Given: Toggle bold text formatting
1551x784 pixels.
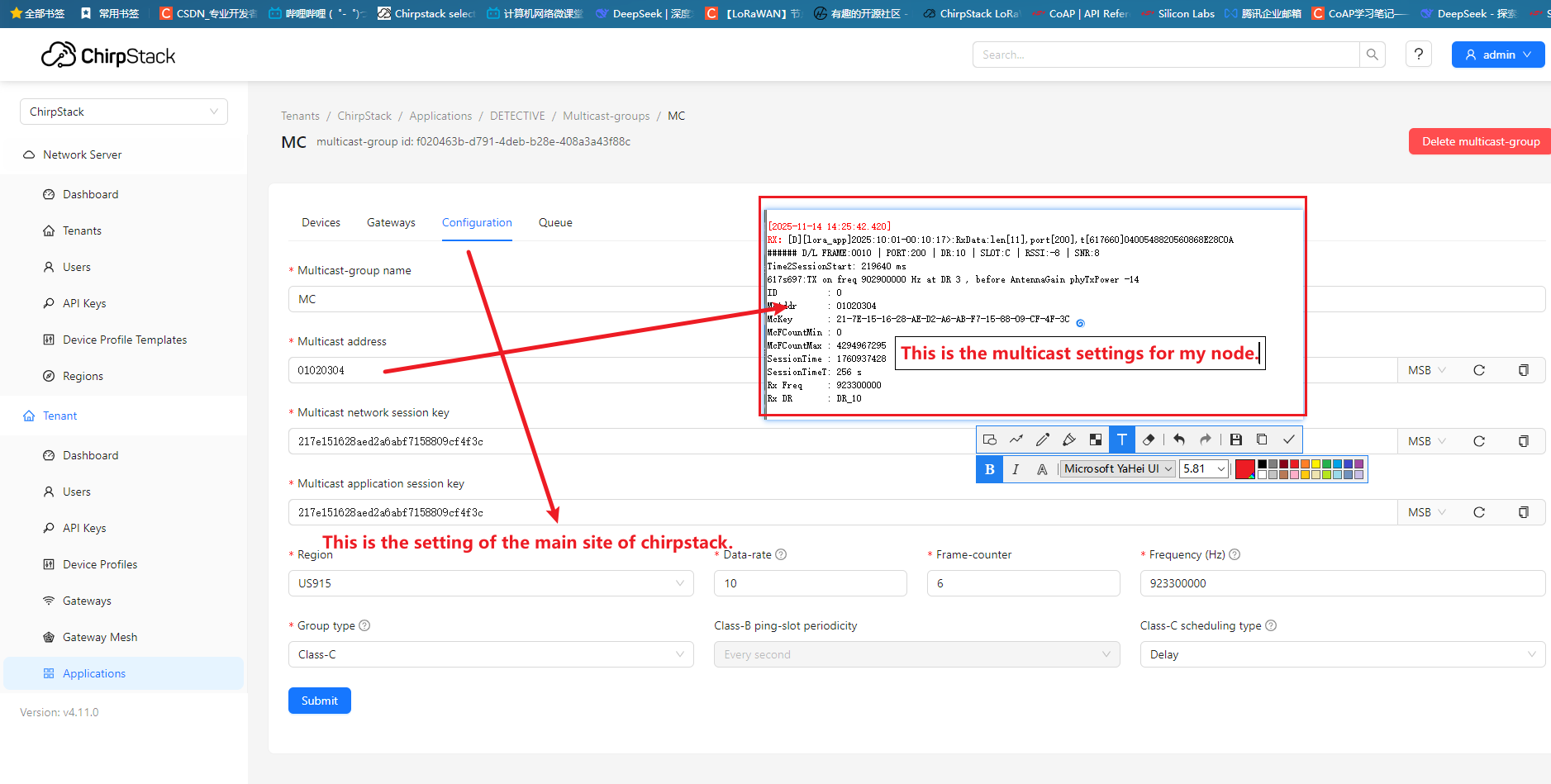Looking at the screenshot, I should point(990,469).
